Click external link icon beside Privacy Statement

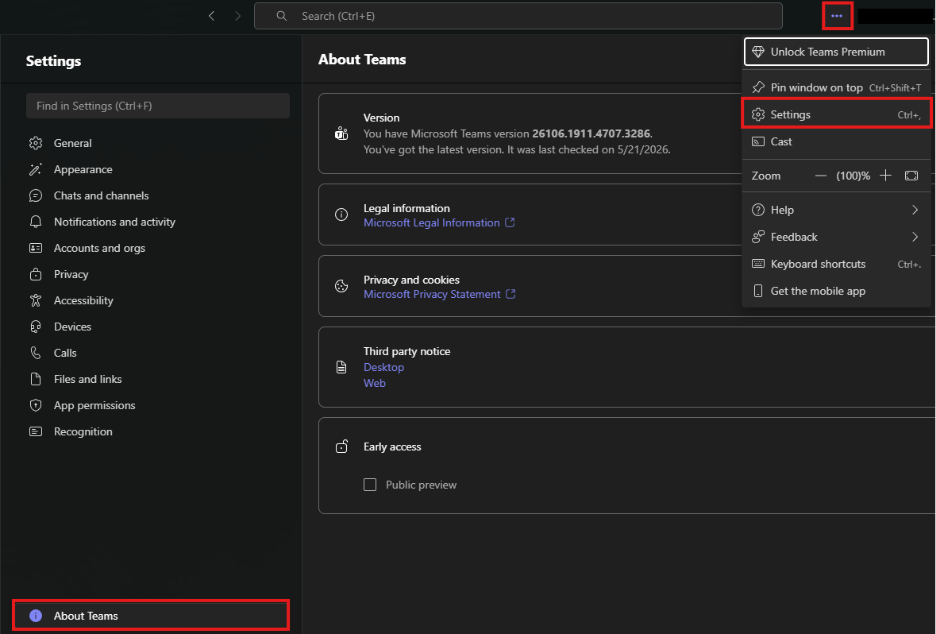click(x=510, y=294)
